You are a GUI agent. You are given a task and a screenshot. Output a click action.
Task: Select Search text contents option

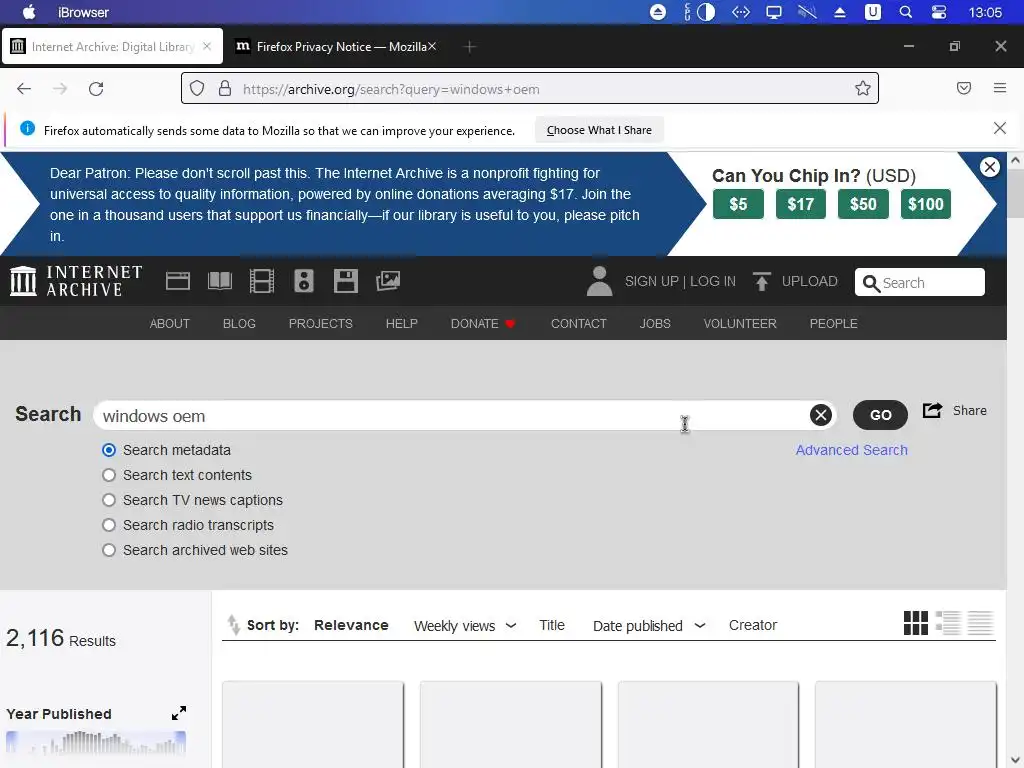pyautogui.click(x=109, y=475)
